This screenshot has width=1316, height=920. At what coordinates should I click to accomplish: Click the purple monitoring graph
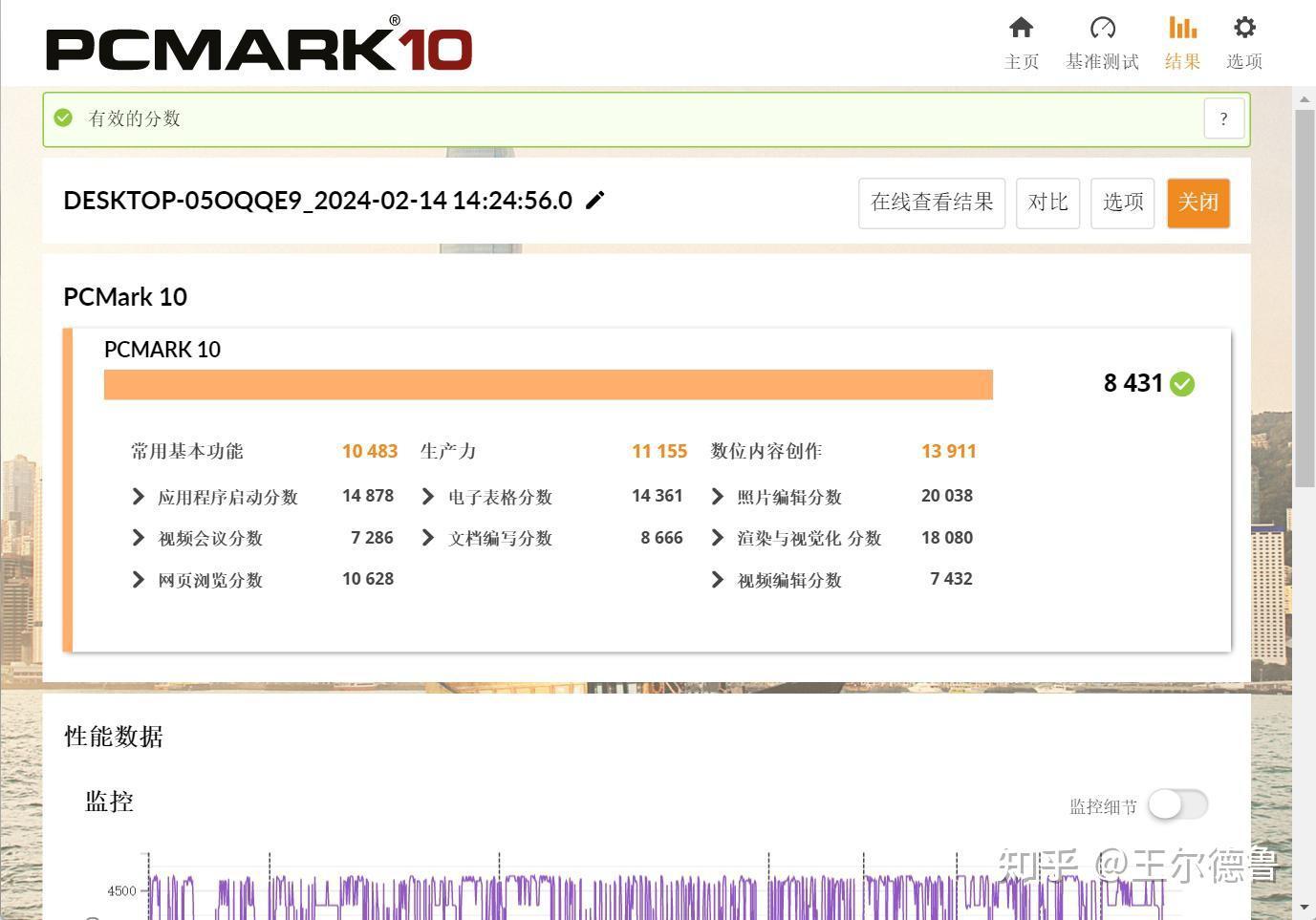(656, 896)
